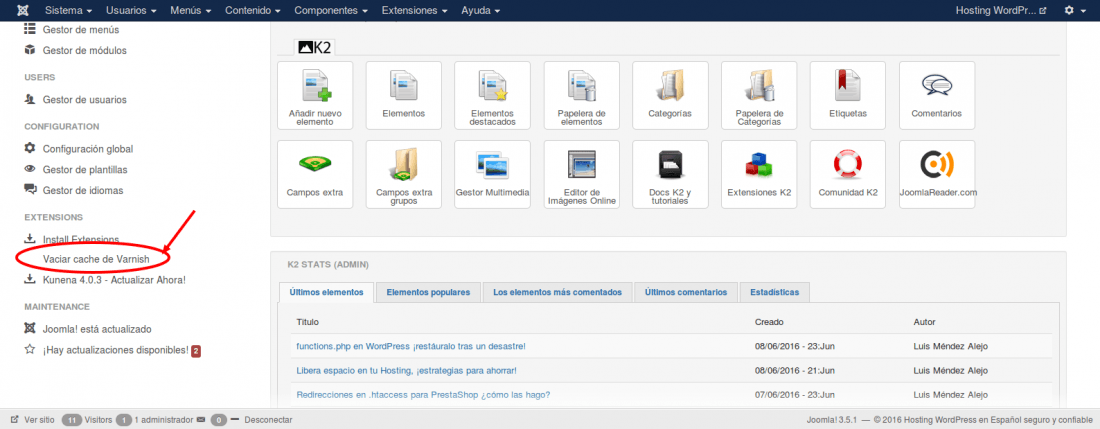Click Joomla! está actualizado link
The width and height of the screenshot is (1100, 429).
[x=97, y=329]
